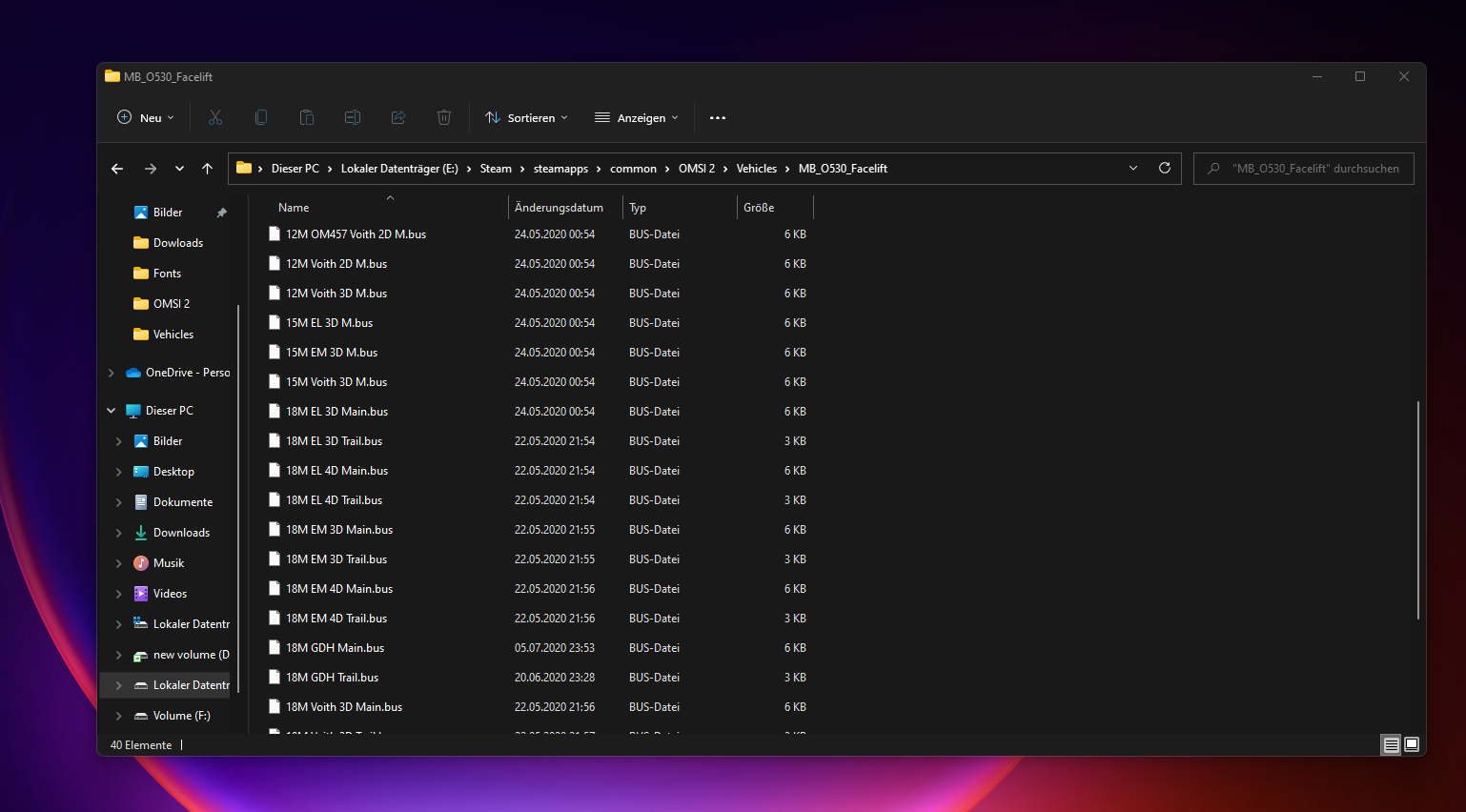Go up one folder level arrow
This screenshot has width=1466, height=812.
pyautogui.click(x=207, y=169)
